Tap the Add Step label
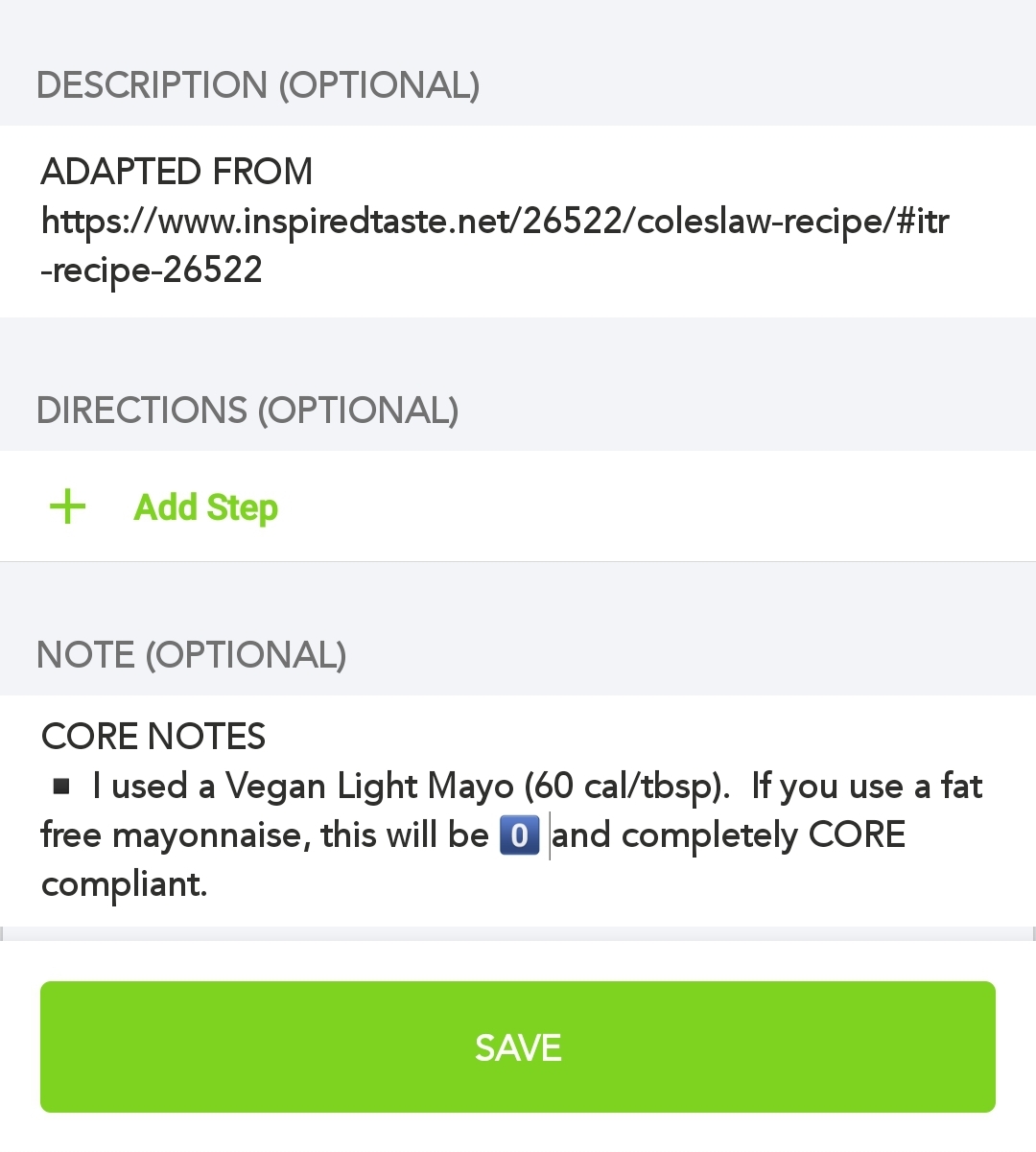The height and width of the screenshot is (1152, 1036). tap(205, 506)
